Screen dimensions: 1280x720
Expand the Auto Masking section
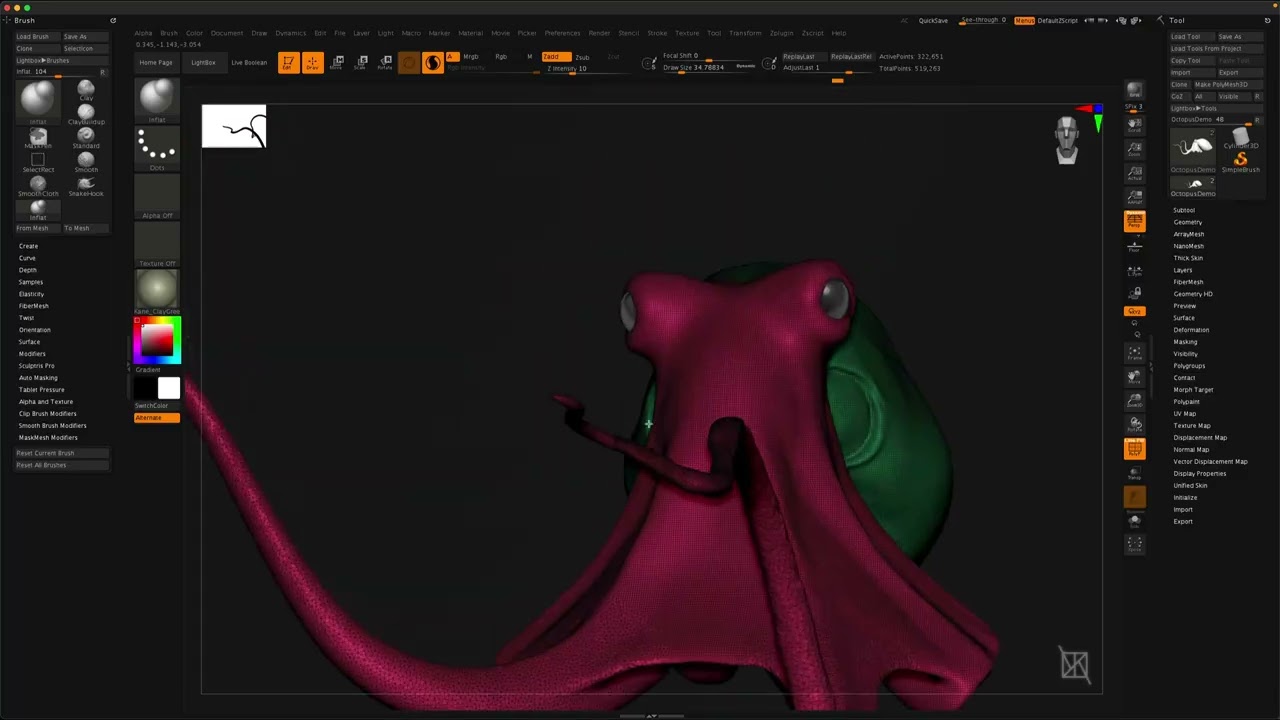[38, 378]
